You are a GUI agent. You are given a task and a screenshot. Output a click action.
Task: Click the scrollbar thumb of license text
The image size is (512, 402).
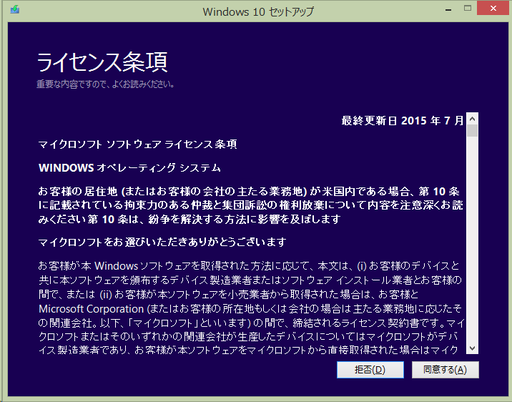[x=472, y=131]
